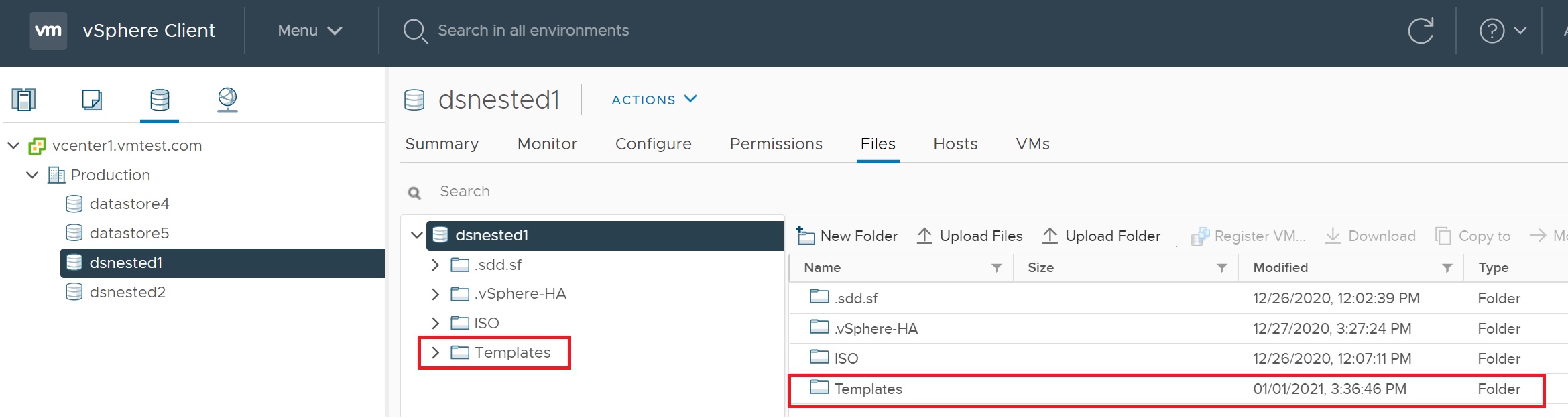Select dsnested2 datastore in inventory
This screenshot has height=418, width=1568.
pyautogui.click(x=127, y=293)
